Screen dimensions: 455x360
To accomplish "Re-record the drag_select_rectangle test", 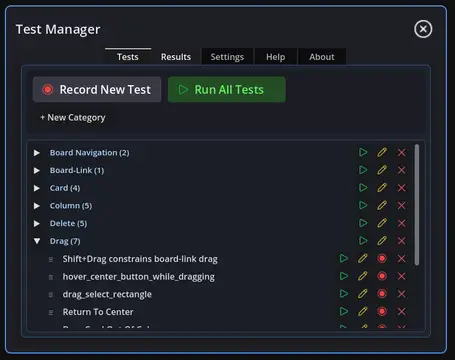I will coord(382,294).
